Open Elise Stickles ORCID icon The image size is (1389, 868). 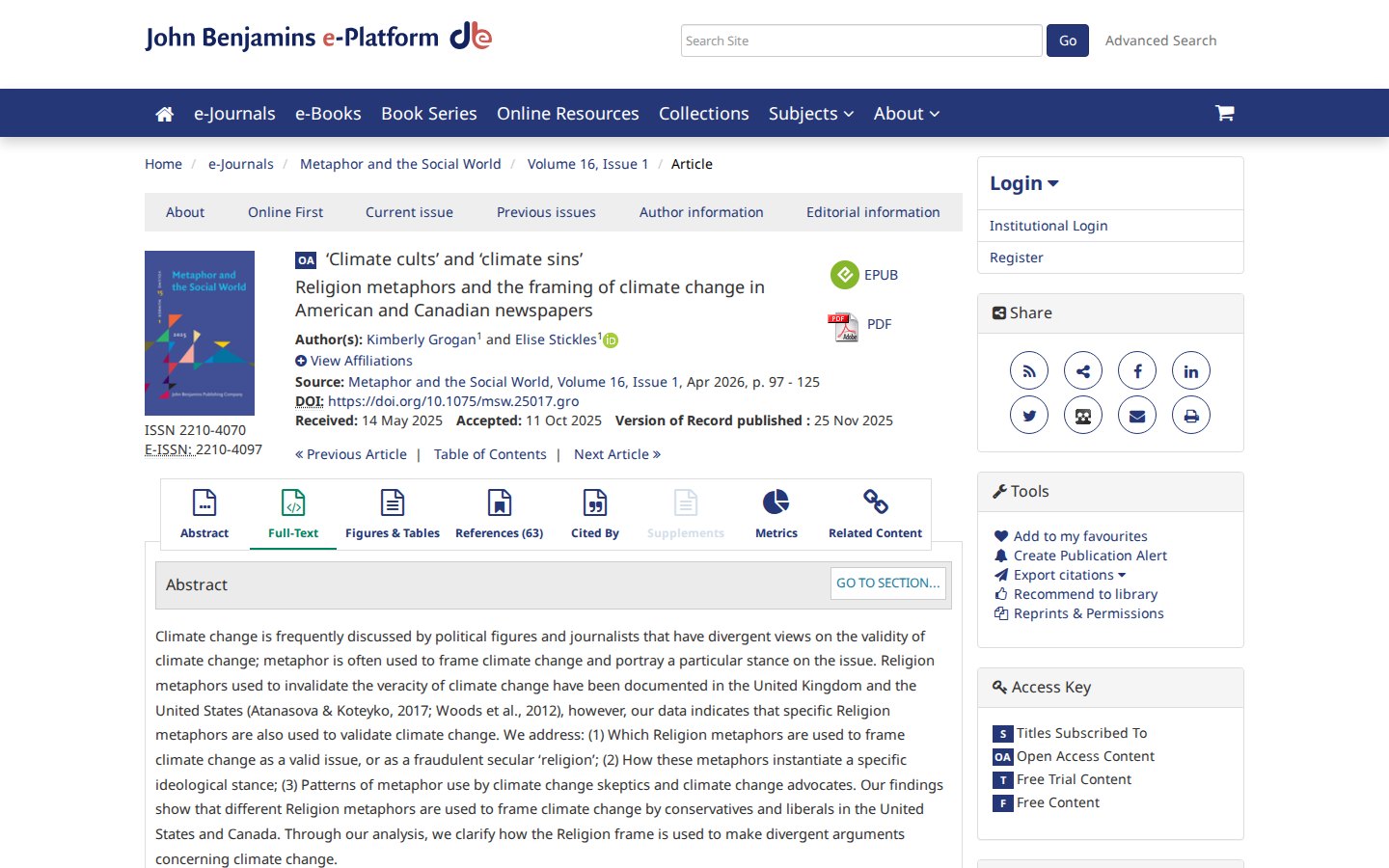click(x=611, y=340)
